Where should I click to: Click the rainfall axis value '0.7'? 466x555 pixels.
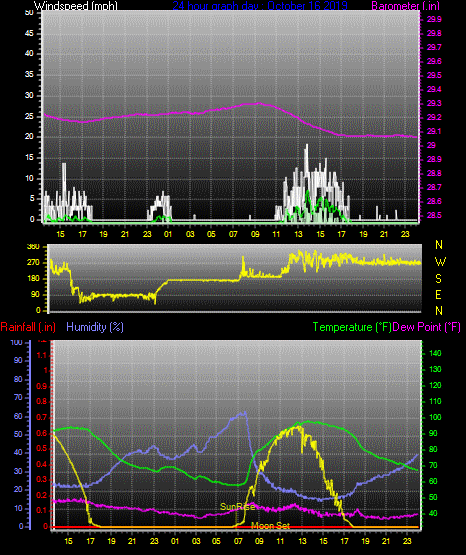coord(42,417)
